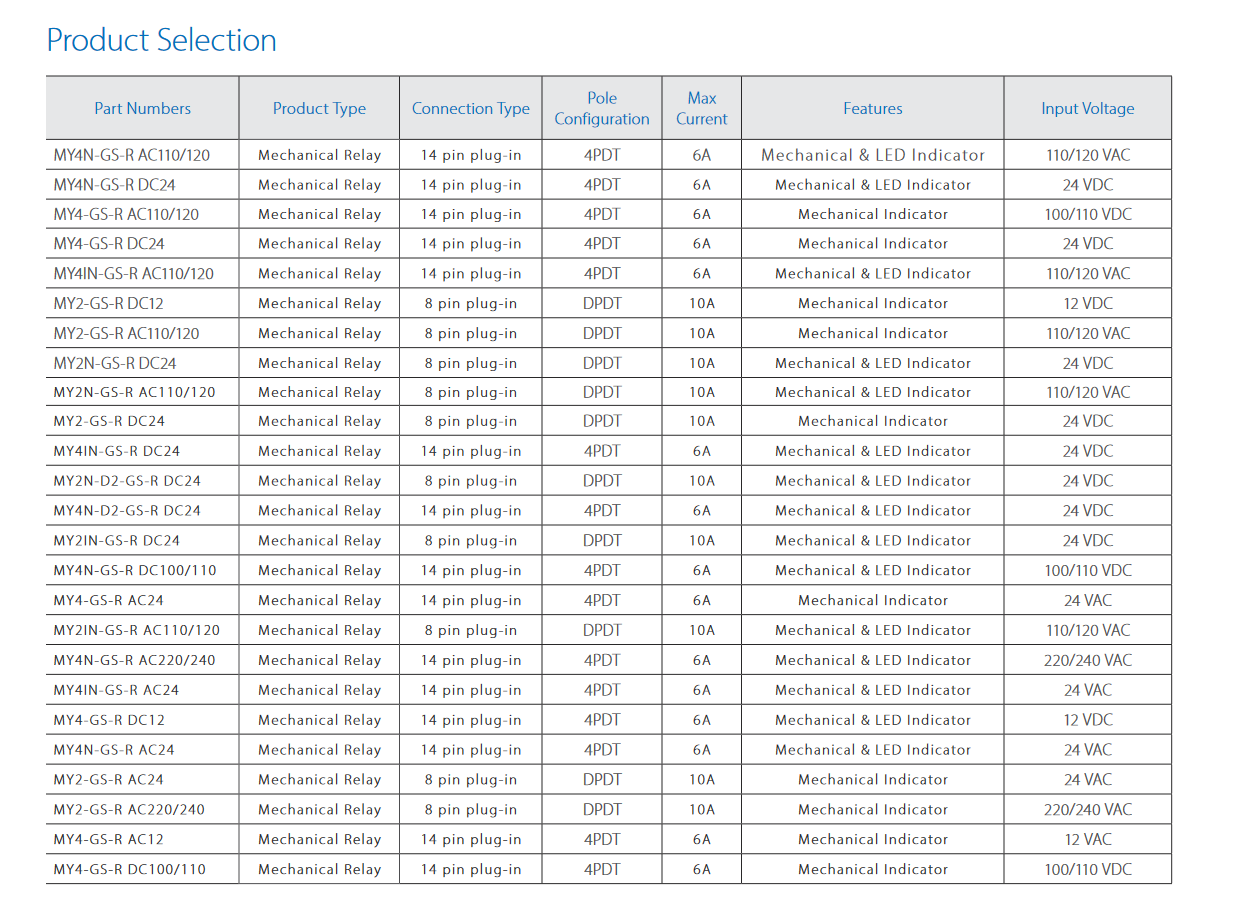
Task: Select the Connection Type column header
Action: click(470, 108)
